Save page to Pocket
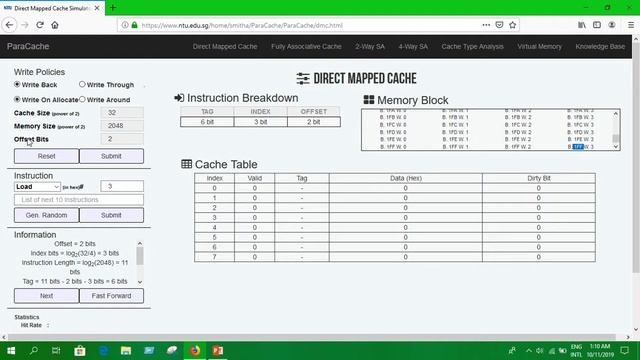Image resolution: width=640 pixels, height=360 pixels. point(499,25)
